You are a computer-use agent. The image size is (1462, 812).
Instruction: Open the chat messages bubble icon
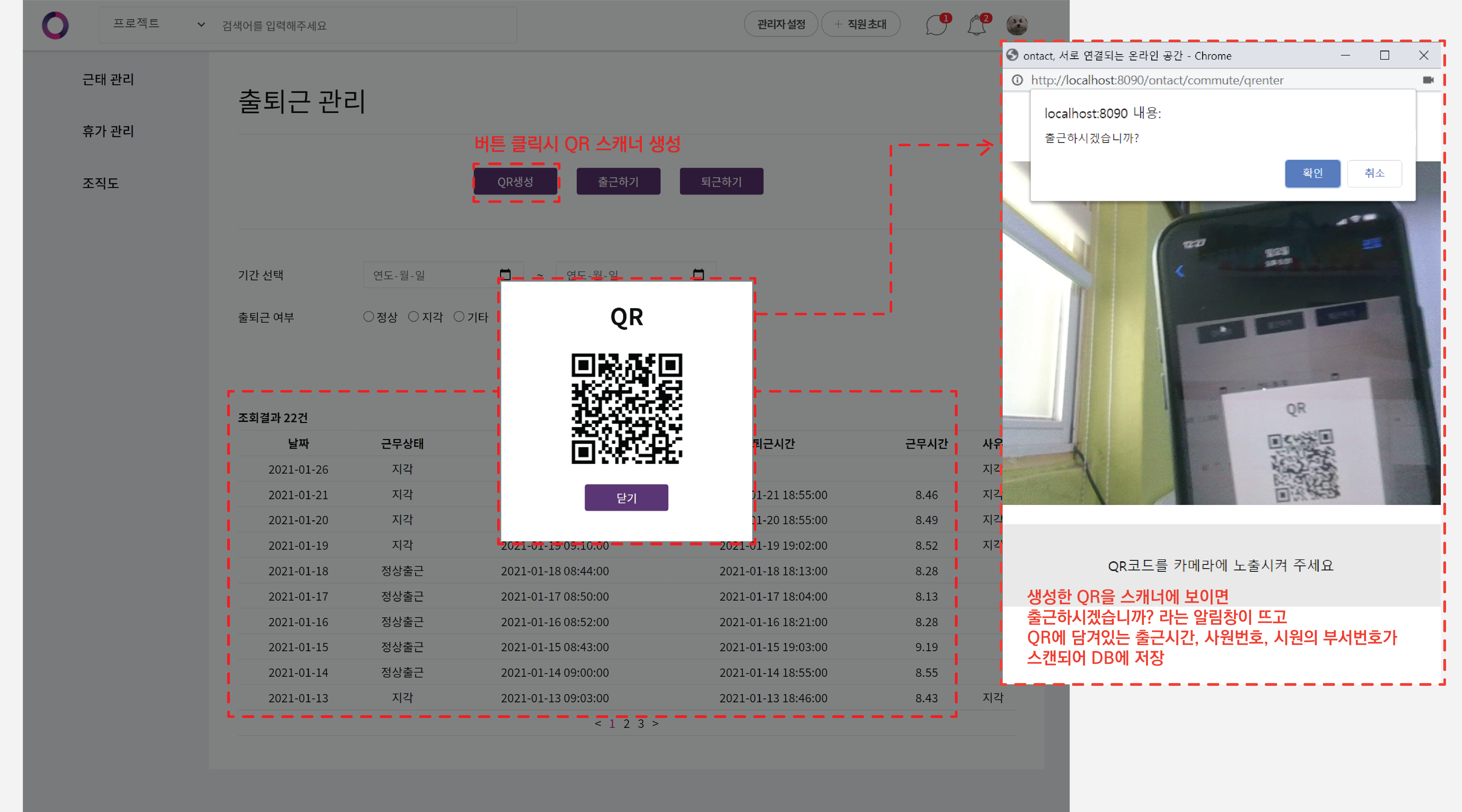pos(936,26)
